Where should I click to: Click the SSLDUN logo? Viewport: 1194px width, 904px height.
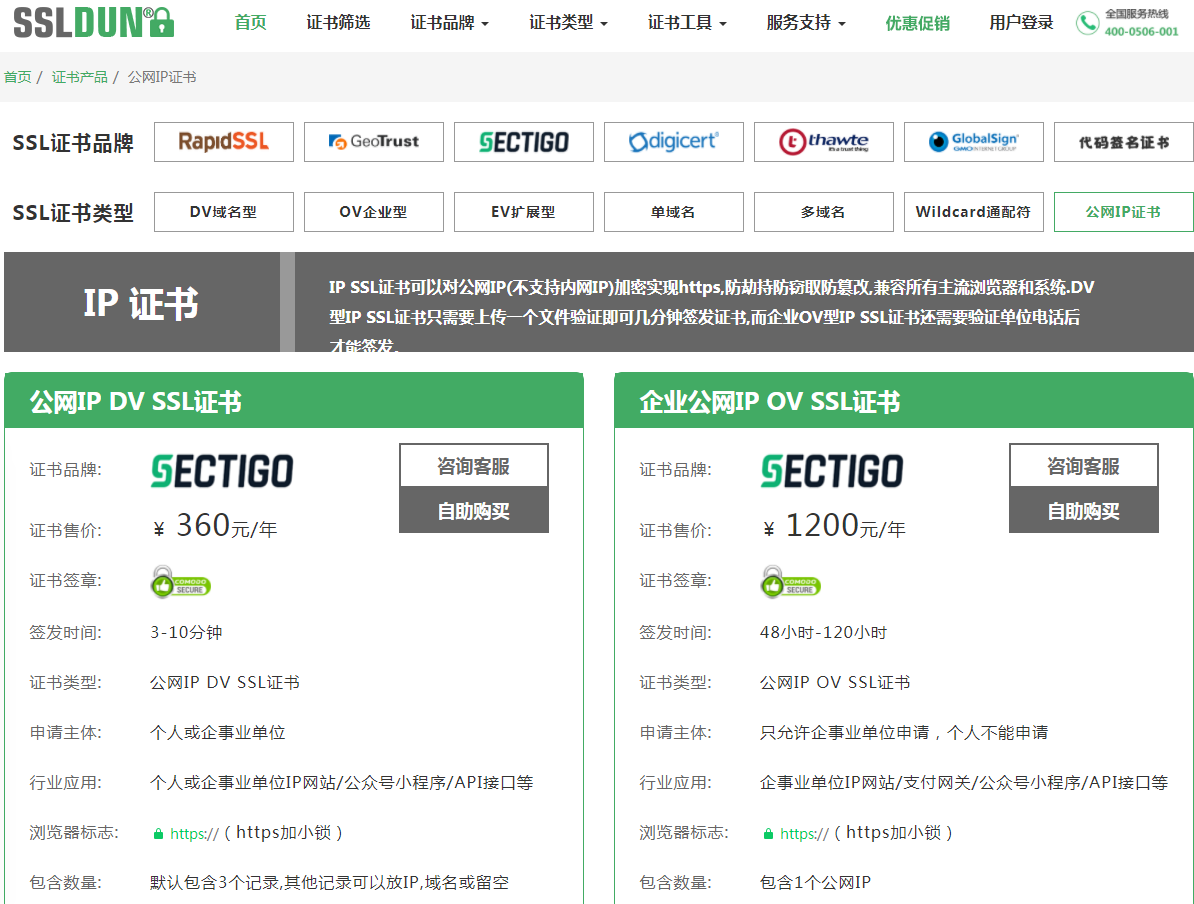click(94, 23)
